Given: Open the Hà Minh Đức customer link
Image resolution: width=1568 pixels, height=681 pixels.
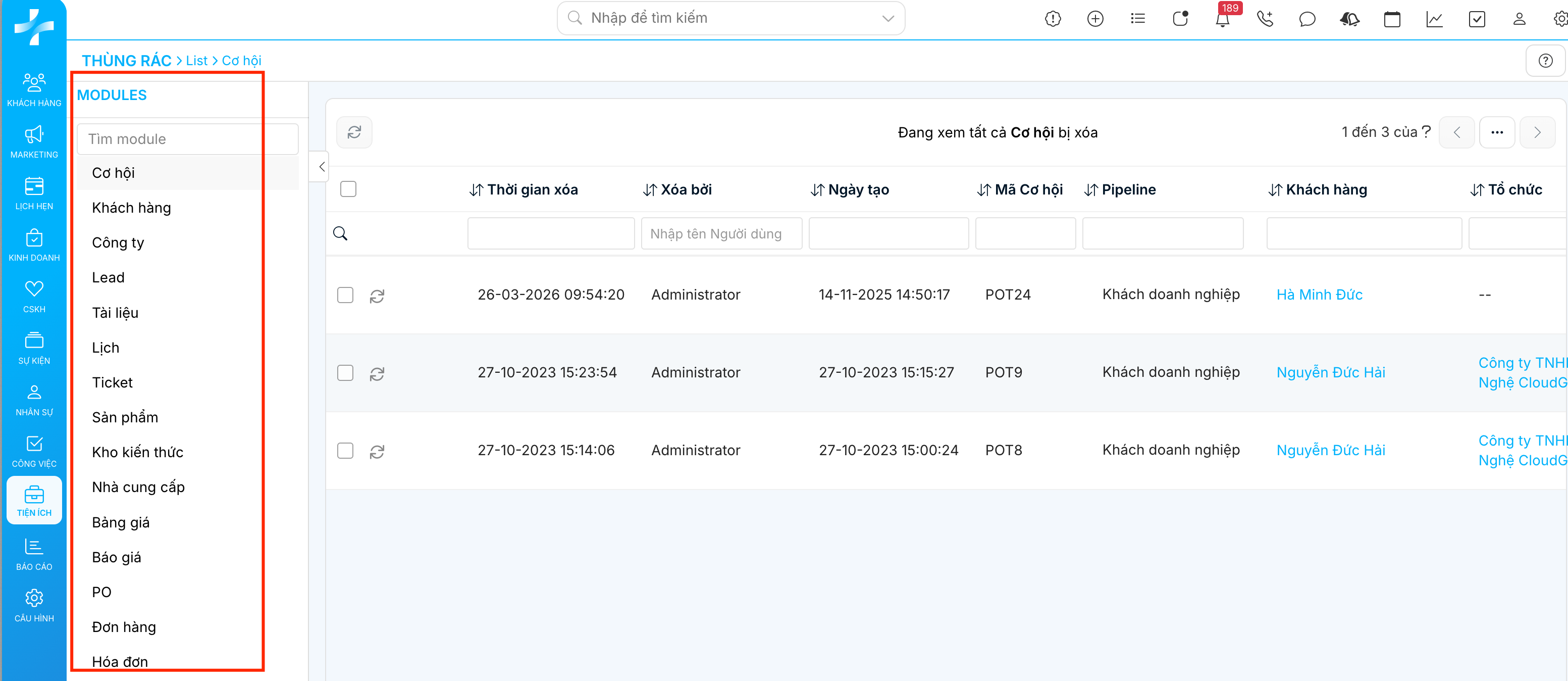Looking at the screenshot, I should tap(1319, 295).
